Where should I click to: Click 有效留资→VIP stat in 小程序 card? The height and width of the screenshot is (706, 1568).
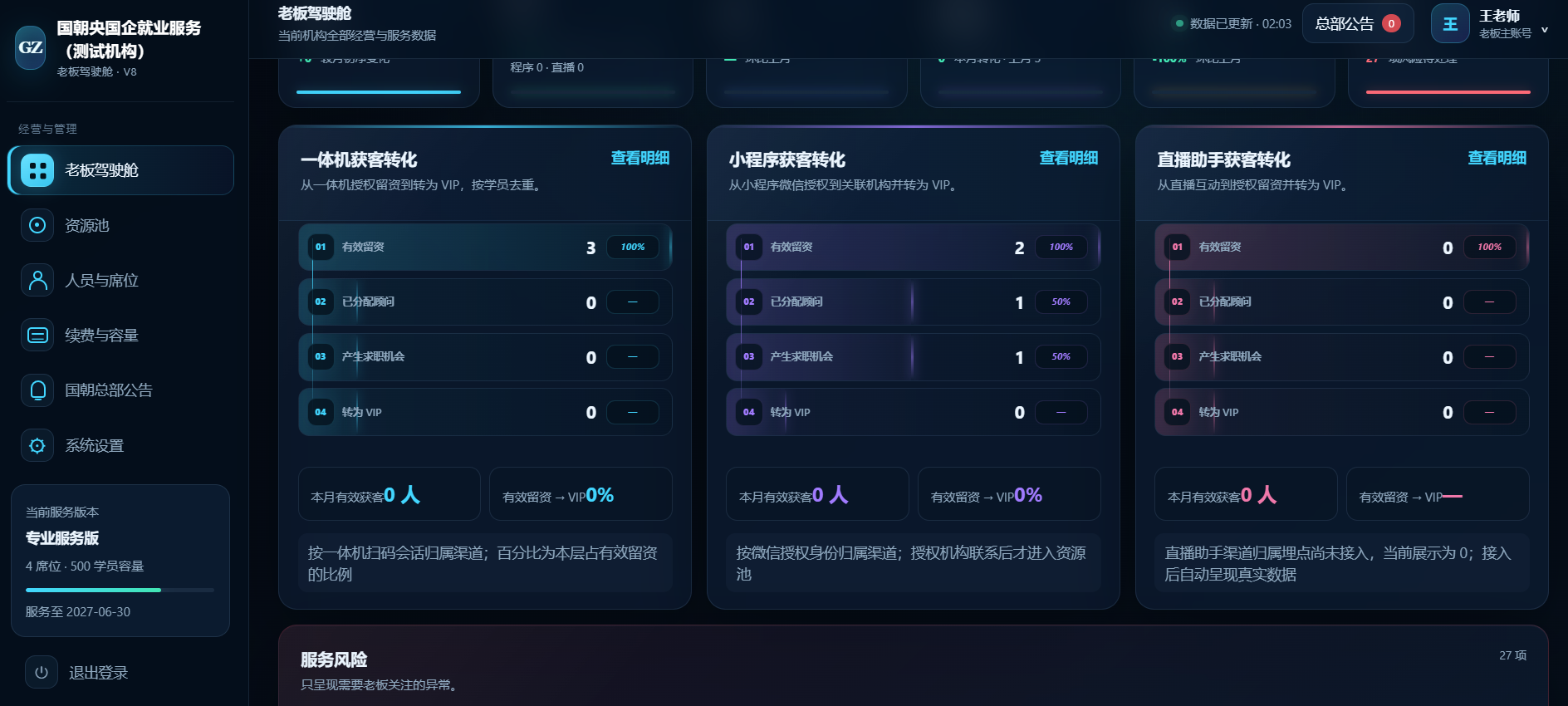[x=1010, y=494]
